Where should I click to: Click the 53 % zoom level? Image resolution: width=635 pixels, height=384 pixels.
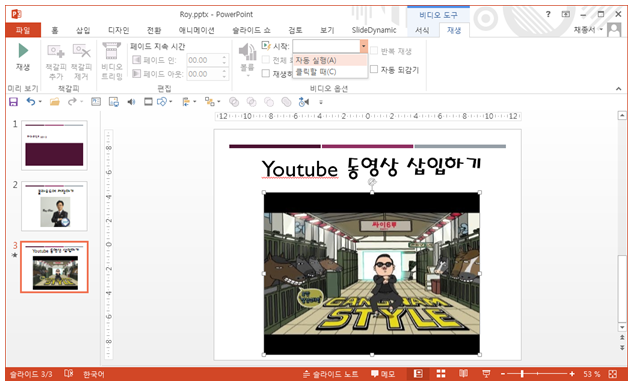click(592, 373)
